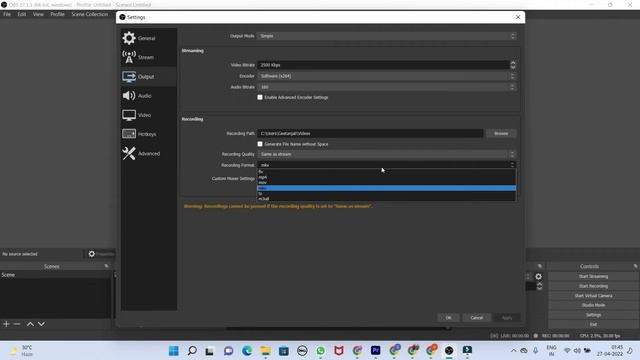Toggle Studio Mode in Controls
640x360 pixels.
[x=593, y=305]
